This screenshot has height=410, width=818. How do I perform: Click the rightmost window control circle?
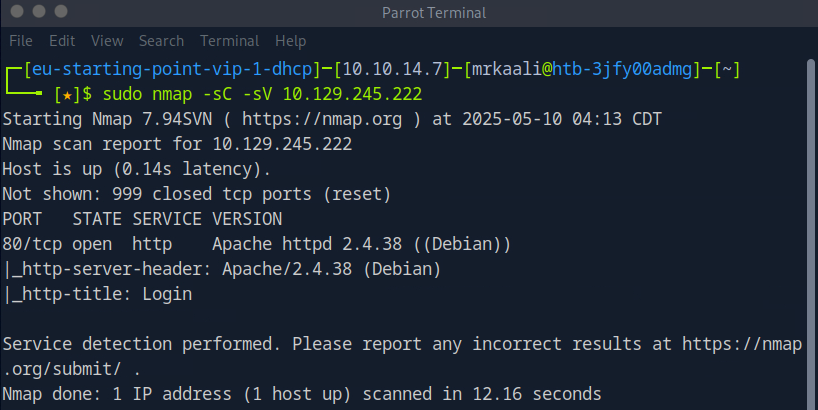coord(62,13)
